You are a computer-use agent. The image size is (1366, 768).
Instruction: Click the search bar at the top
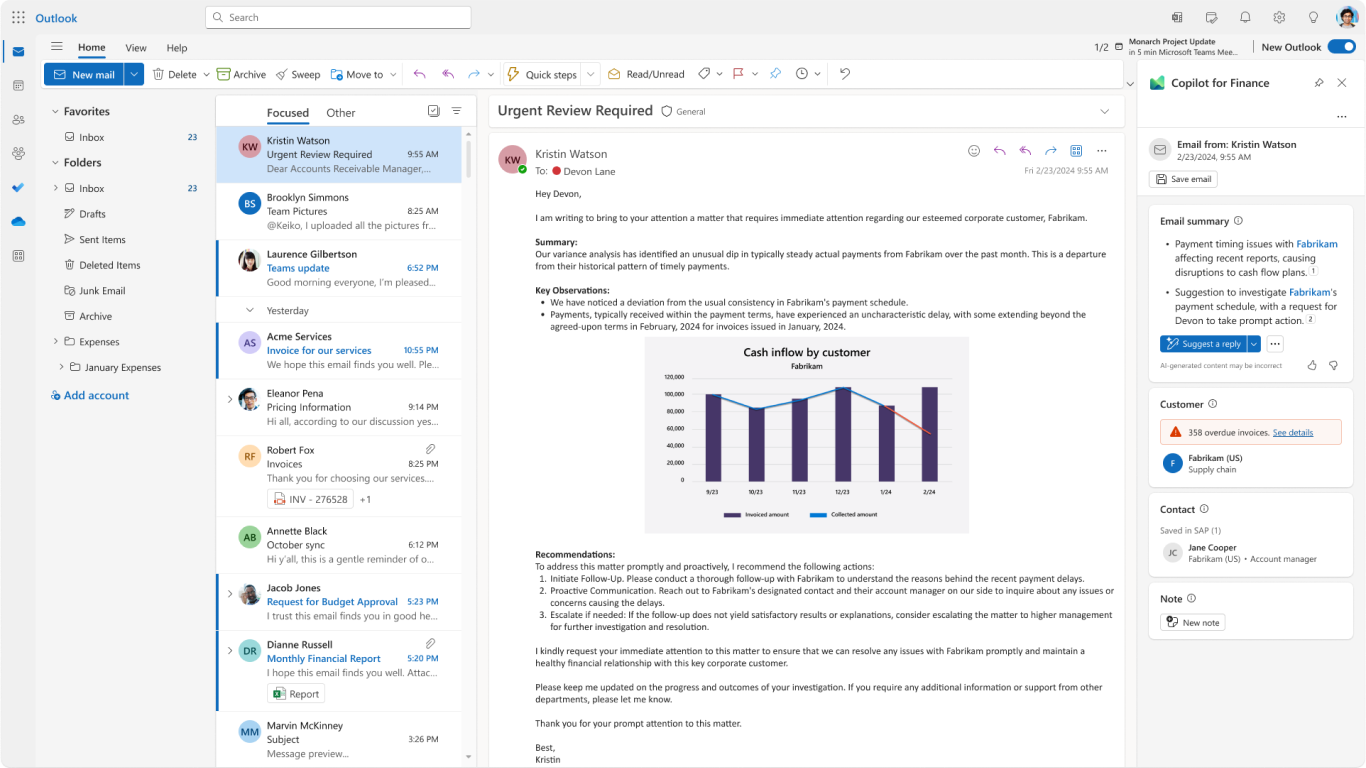point(337,17)
